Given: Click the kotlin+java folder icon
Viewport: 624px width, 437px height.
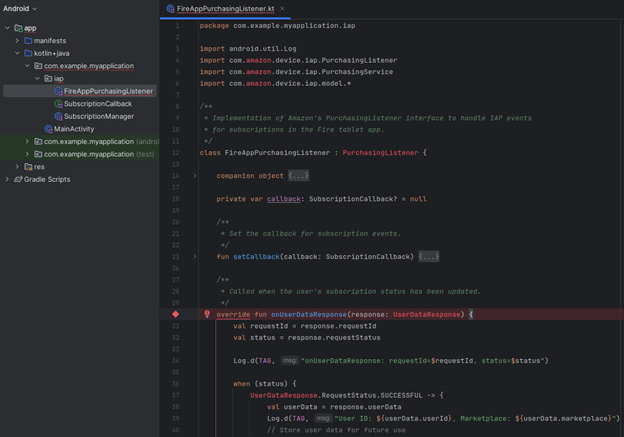Looking at the screenshot, I should [28, 53].
